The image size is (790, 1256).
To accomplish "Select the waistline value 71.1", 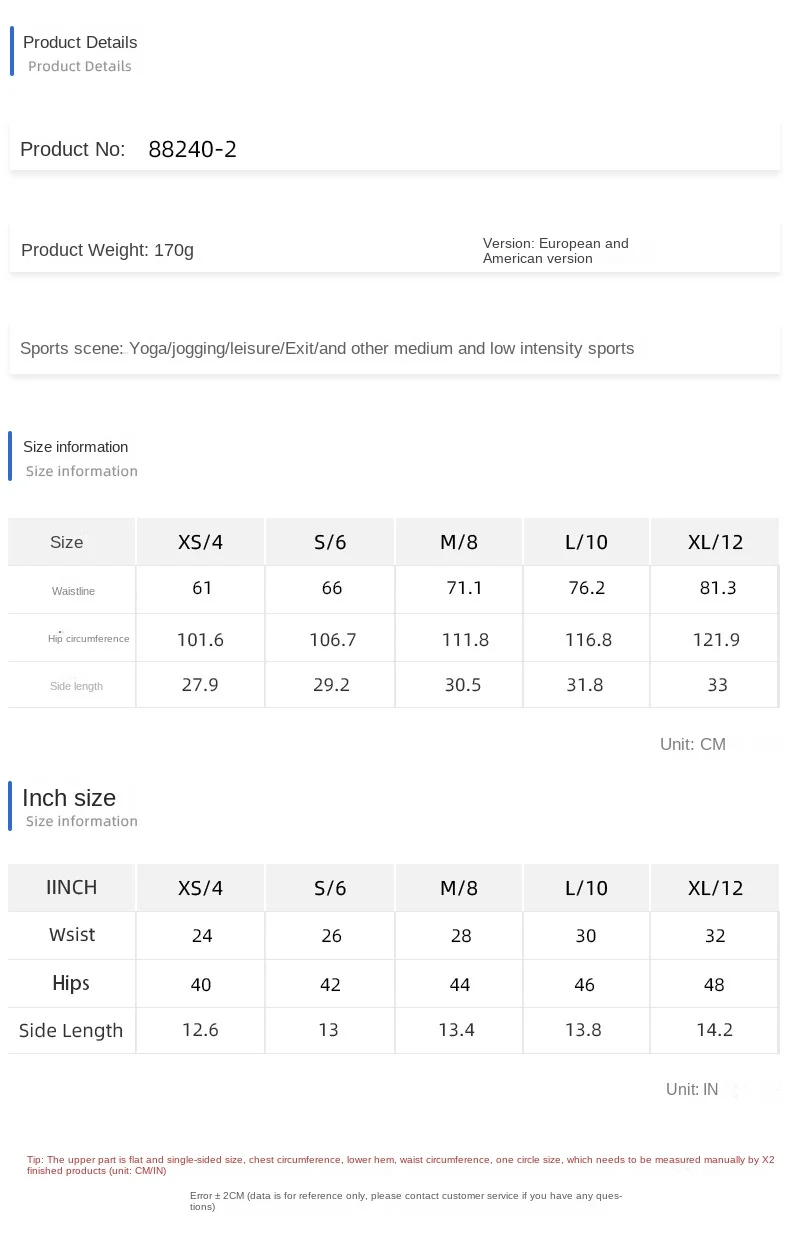I will click(x=464, y=588).
